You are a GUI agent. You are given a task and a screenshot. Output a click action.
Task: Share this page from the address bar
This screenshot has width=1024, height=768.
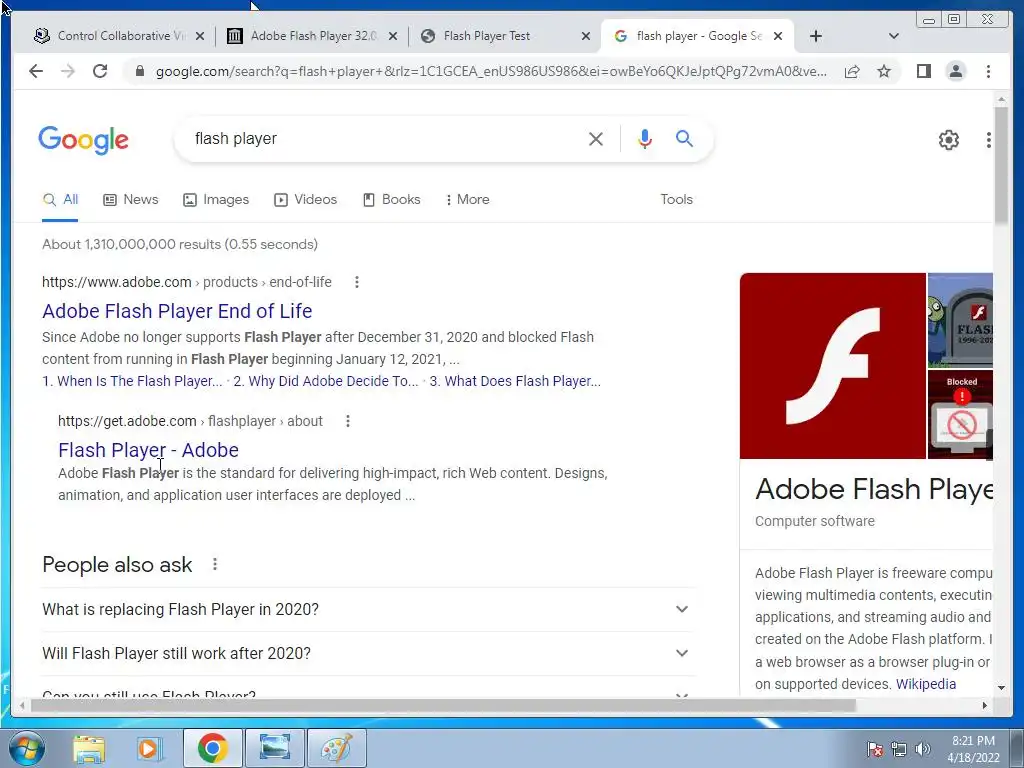click(852, 71)
